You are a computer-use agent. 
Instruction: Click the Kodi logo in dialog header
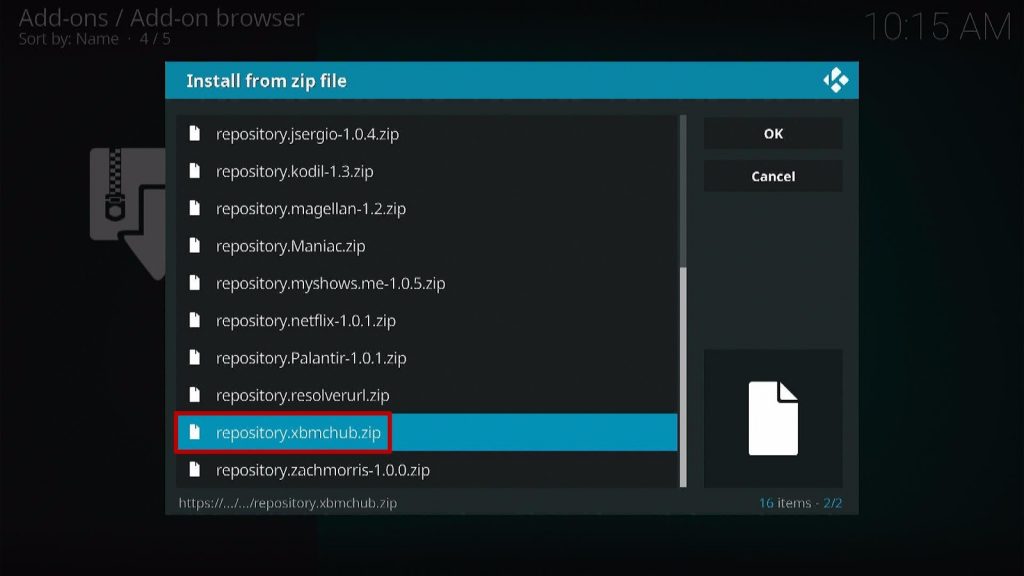point(835,80)
